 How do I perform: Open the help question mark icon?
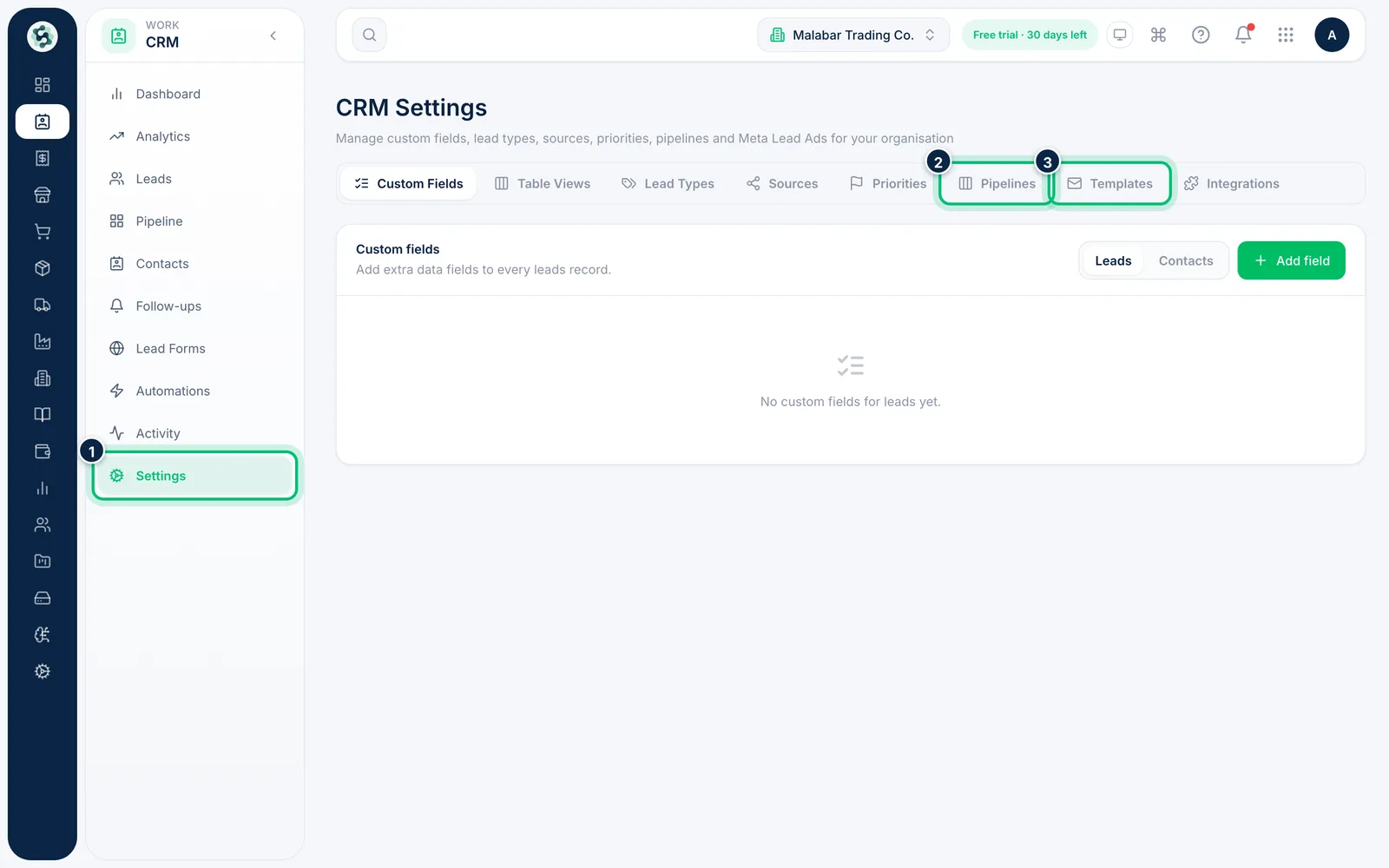(1201, 35)
